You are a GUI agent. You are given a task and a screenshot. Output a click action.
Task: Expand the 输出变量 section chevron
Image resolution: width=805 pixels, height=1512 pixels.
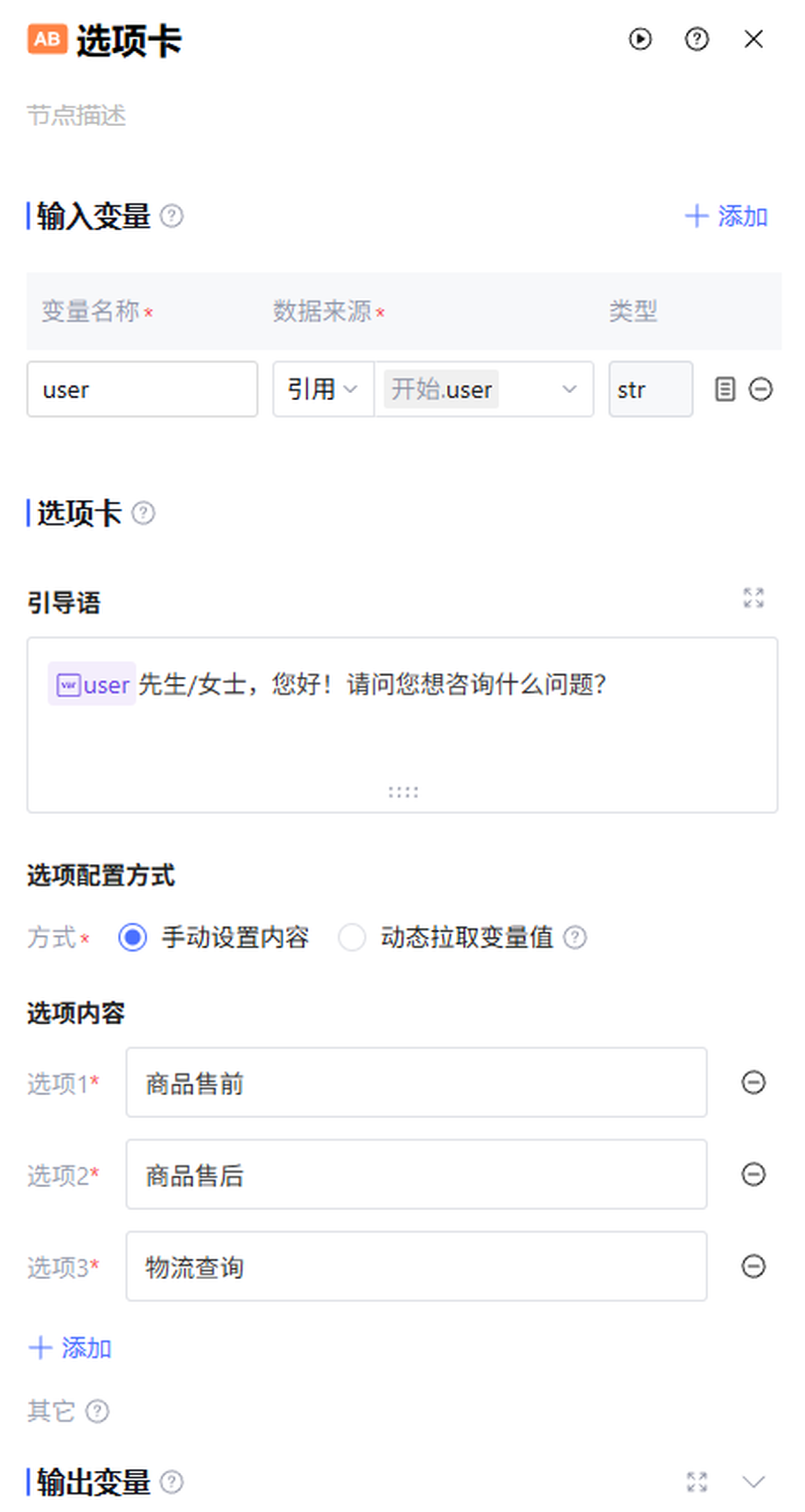[753, 1482]
